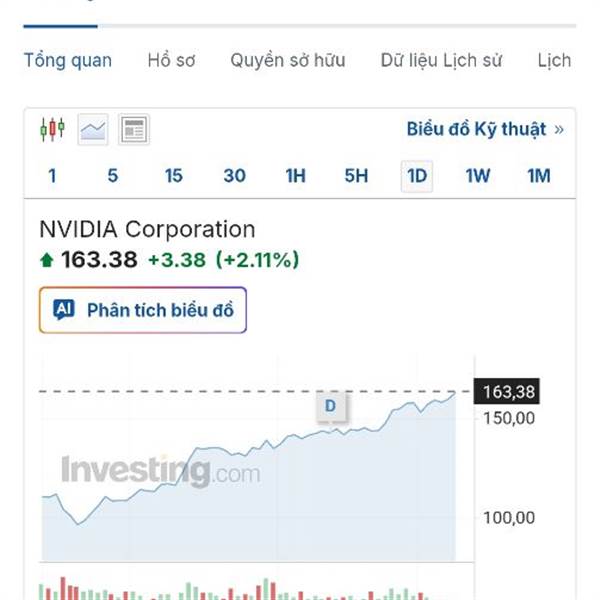Select the 1 minute timeframe
This screenshot has height=600, width=600.
pos(52,176)
